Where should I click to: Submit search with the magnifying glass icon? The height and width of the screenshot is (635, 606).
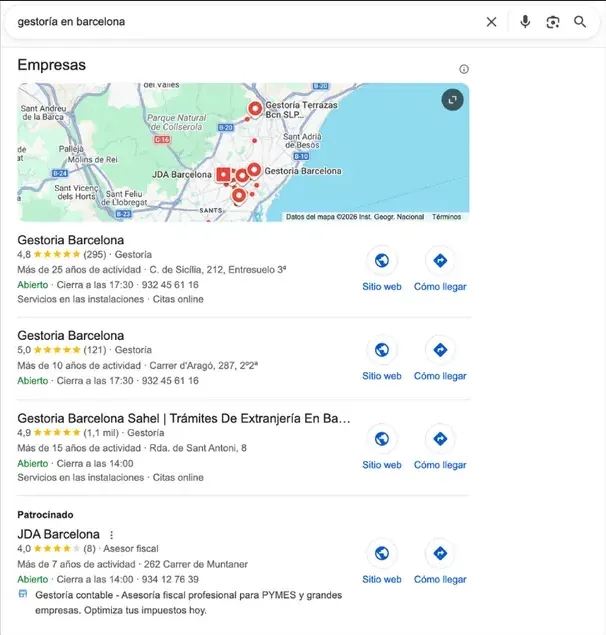pyautogui.click(x=580, y=22)
